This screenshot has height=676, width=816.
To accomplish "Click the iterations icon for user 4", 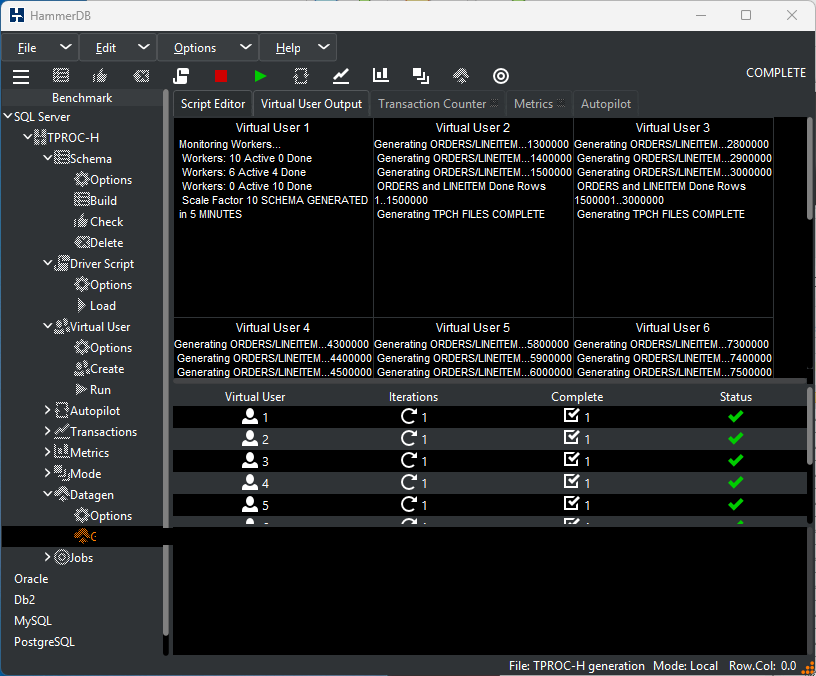I will coord(409,482).
